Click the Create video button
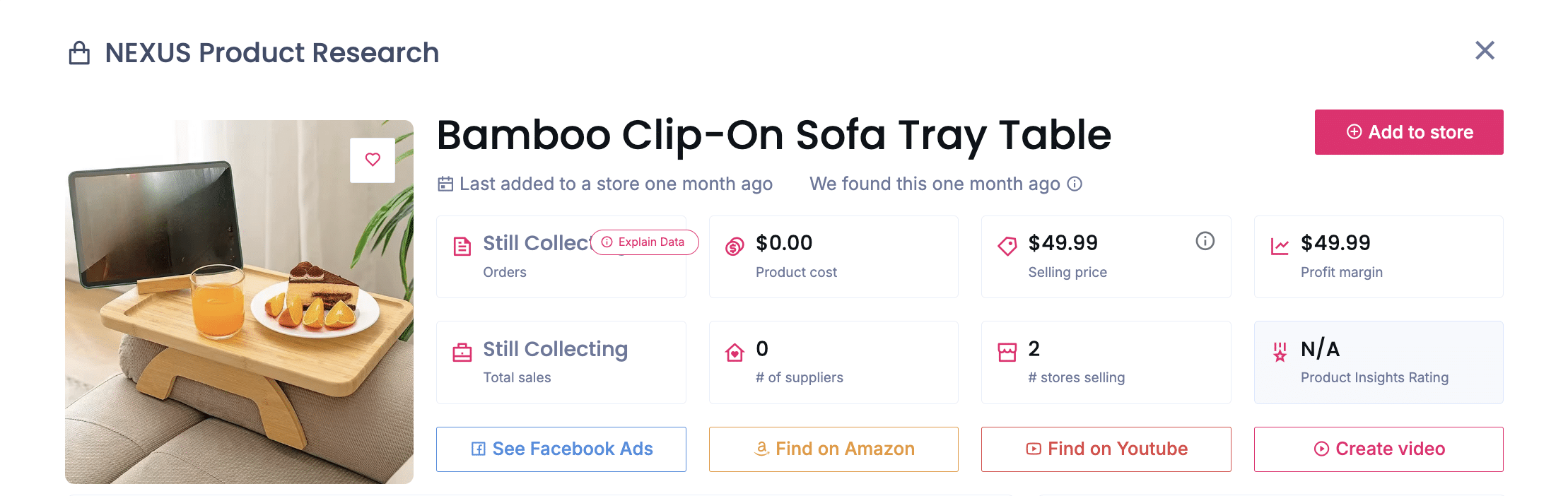The height and width of the screenshot is (496, 1568). [1378, 449]
